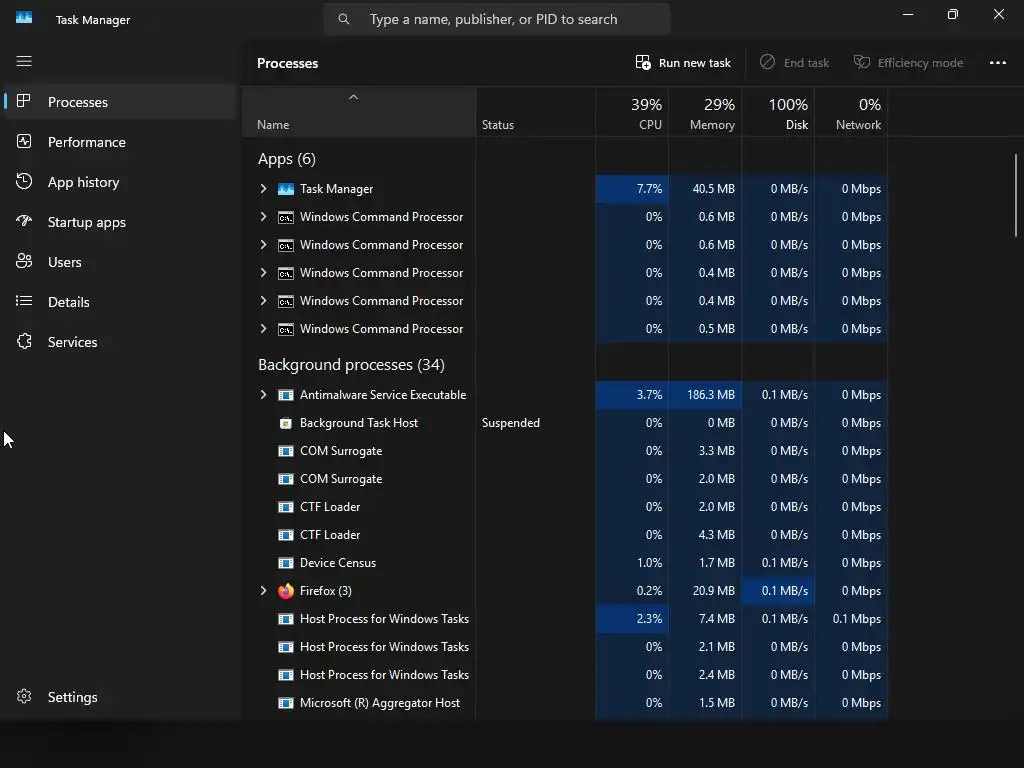
Task: Expand Antimalware Service Executable row
Action: (263, 395)
